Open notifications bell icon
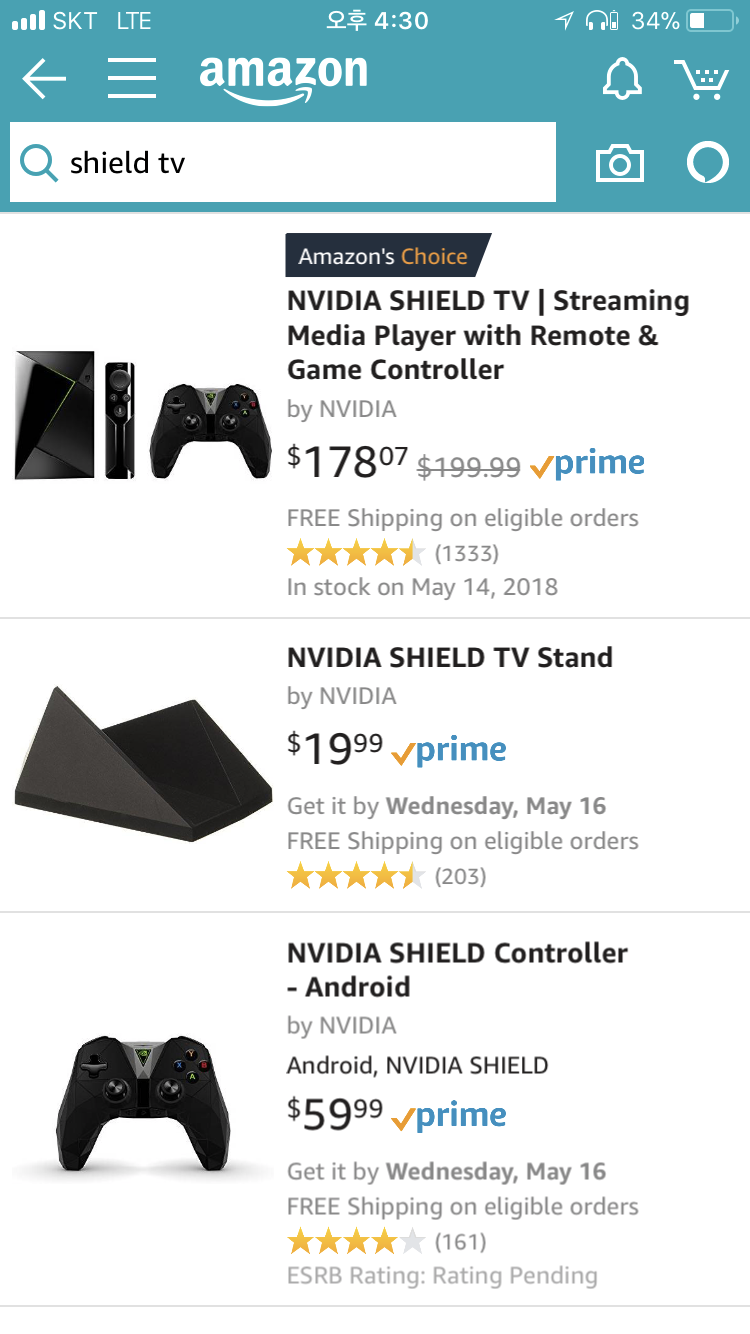 pos(622,79)
